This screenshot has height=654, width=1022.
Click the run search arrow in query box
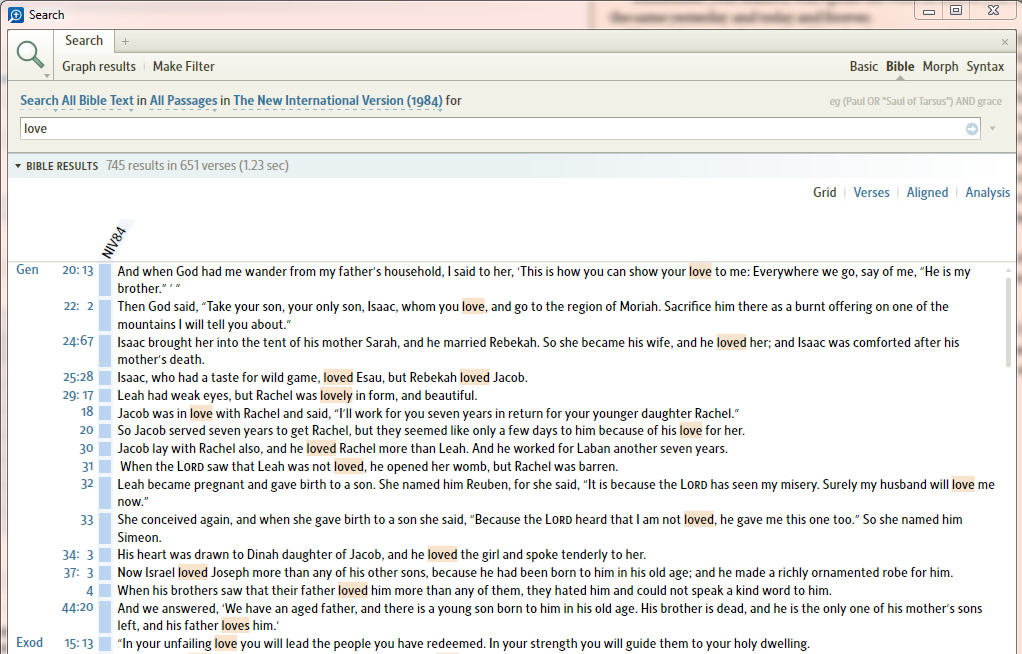(x=971, y=129)
